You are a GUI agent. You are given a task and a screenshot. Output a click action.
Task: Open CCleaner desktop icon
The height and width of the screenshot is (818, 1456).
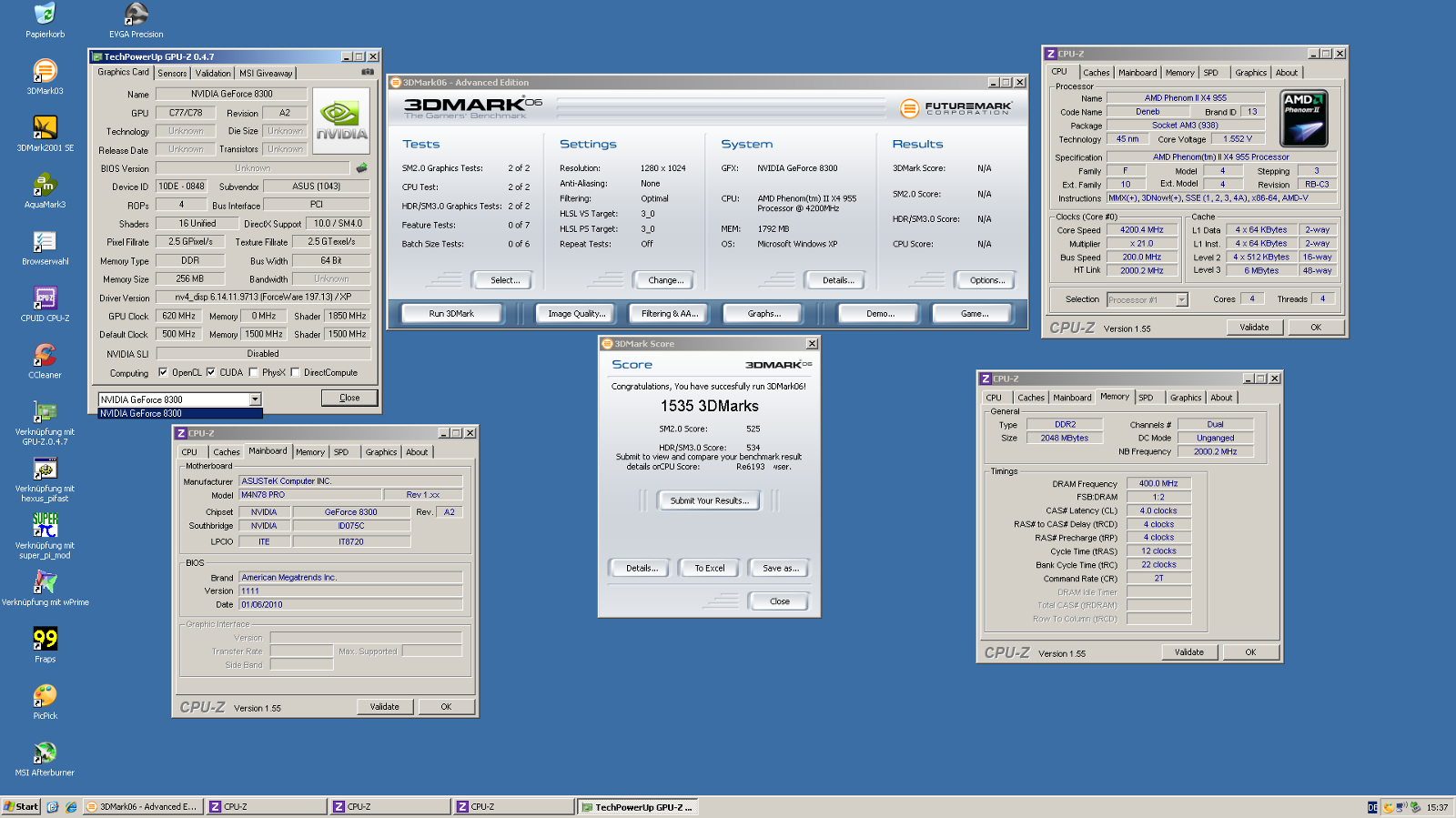coord(45,361)
